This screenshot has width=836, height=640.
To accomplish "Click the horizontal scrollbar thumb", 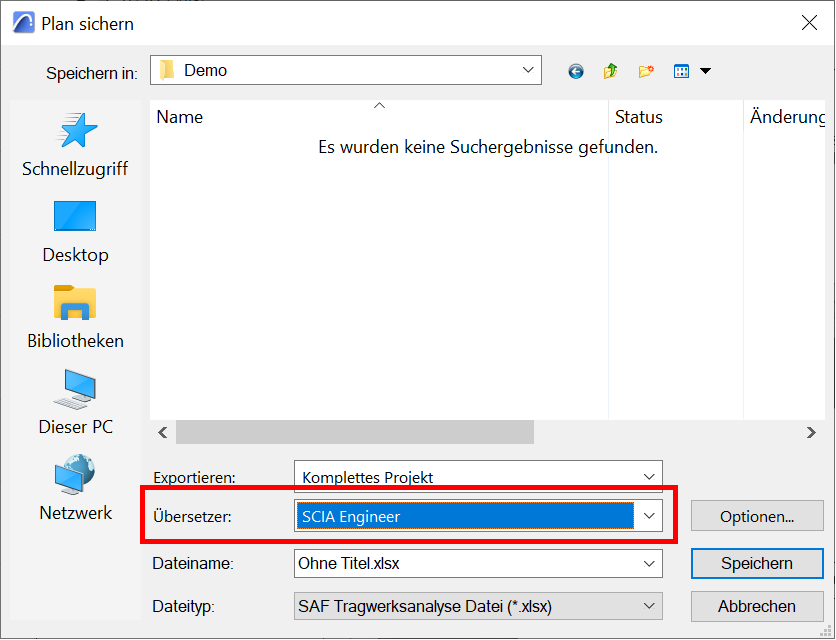I will (x=355, y=432).
